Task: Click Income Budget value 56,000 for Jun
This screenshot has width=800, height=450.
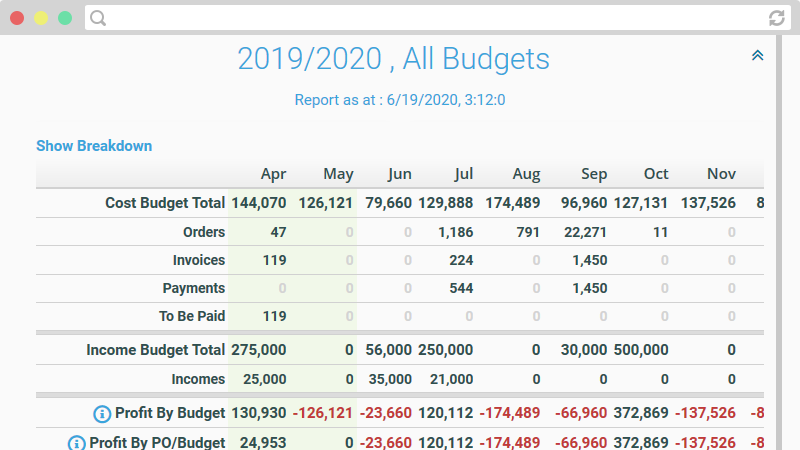Action: 388,350
